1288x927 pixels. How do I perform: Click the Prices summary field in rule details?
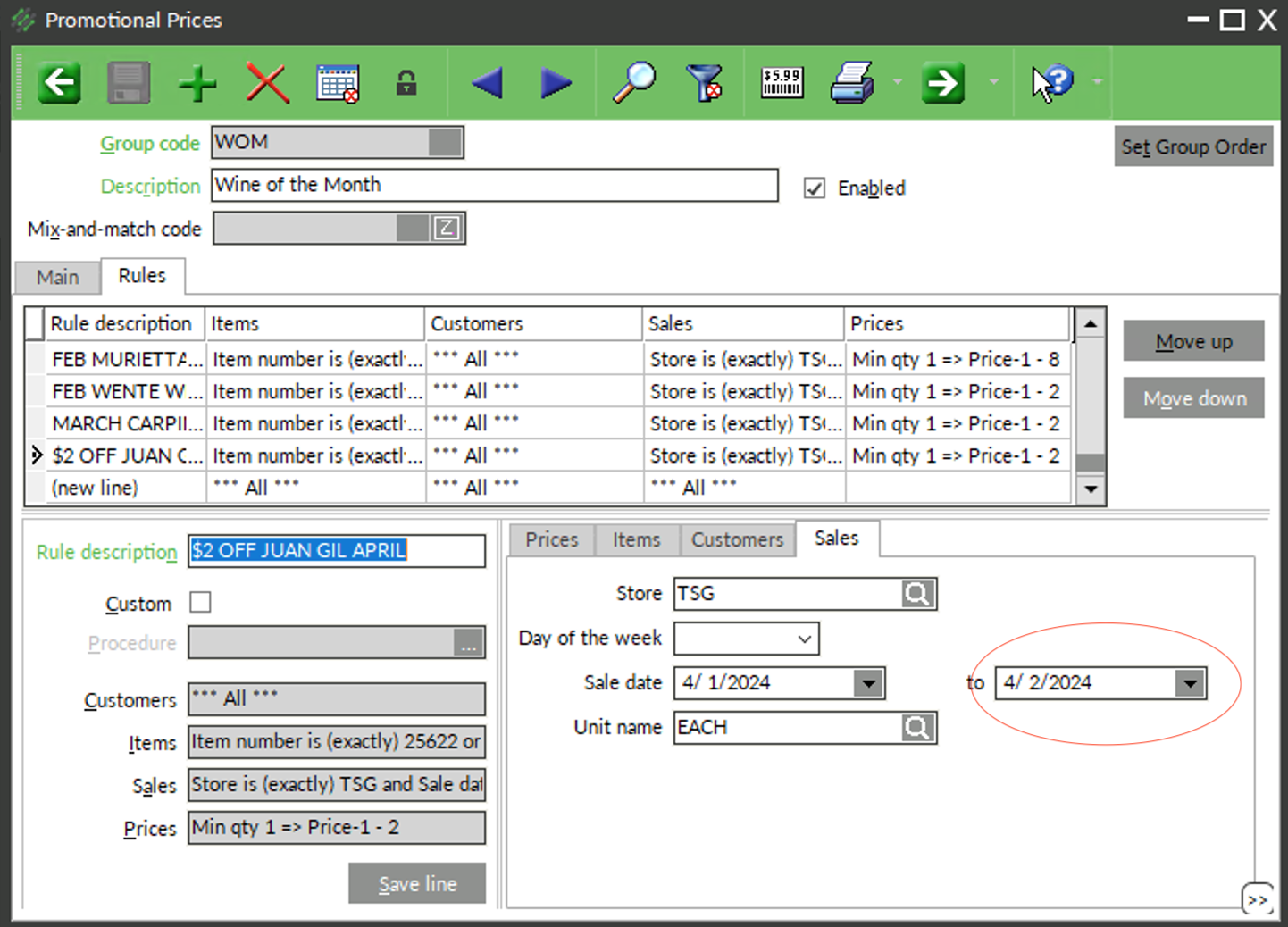pos(337,828)
